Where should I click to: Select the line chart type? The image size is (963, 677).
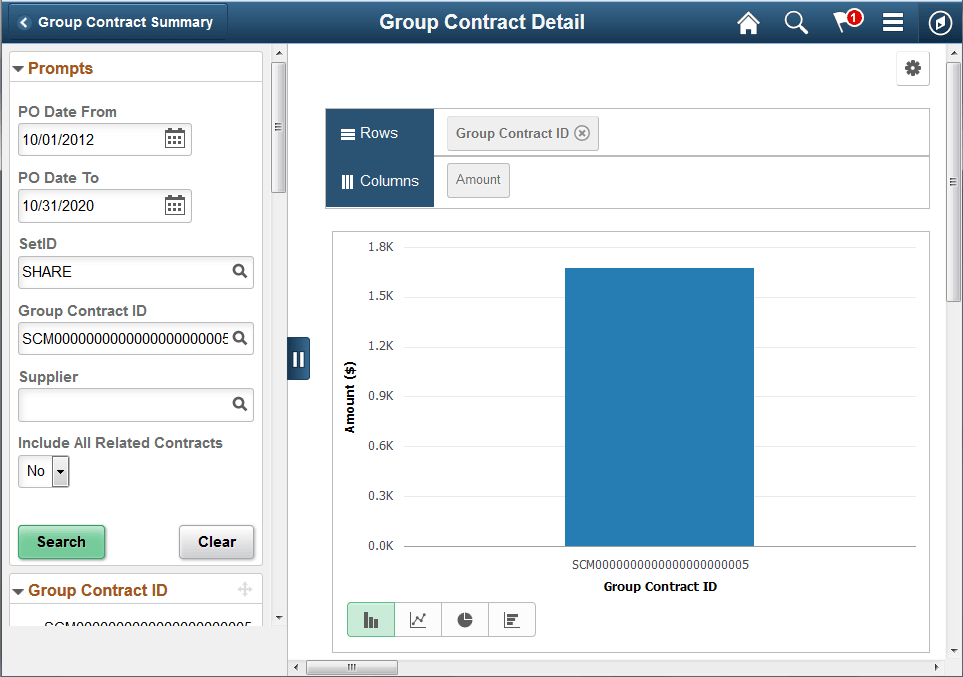418,619
